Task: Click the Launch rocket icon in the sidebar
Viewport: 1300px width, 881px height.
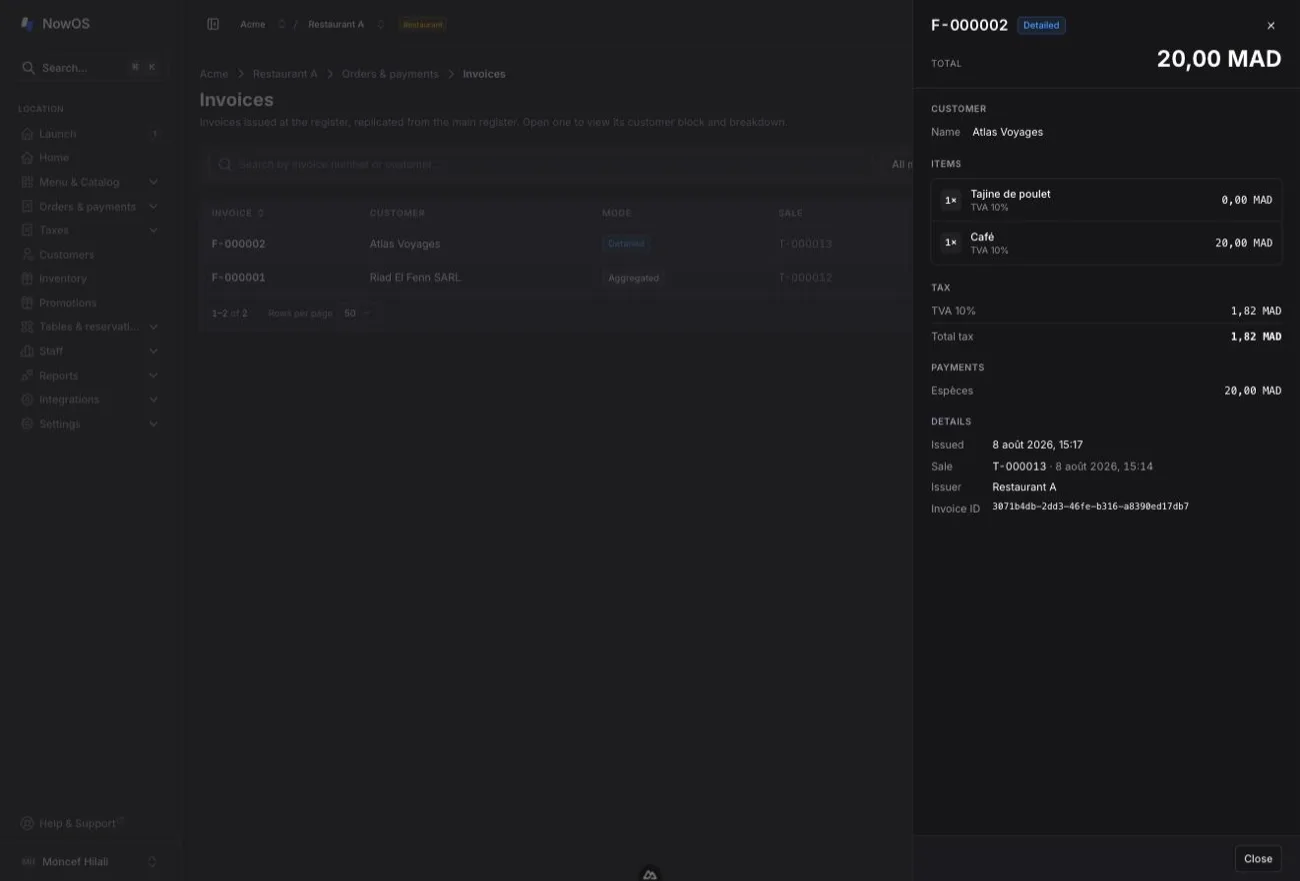Action: [27, 134]
